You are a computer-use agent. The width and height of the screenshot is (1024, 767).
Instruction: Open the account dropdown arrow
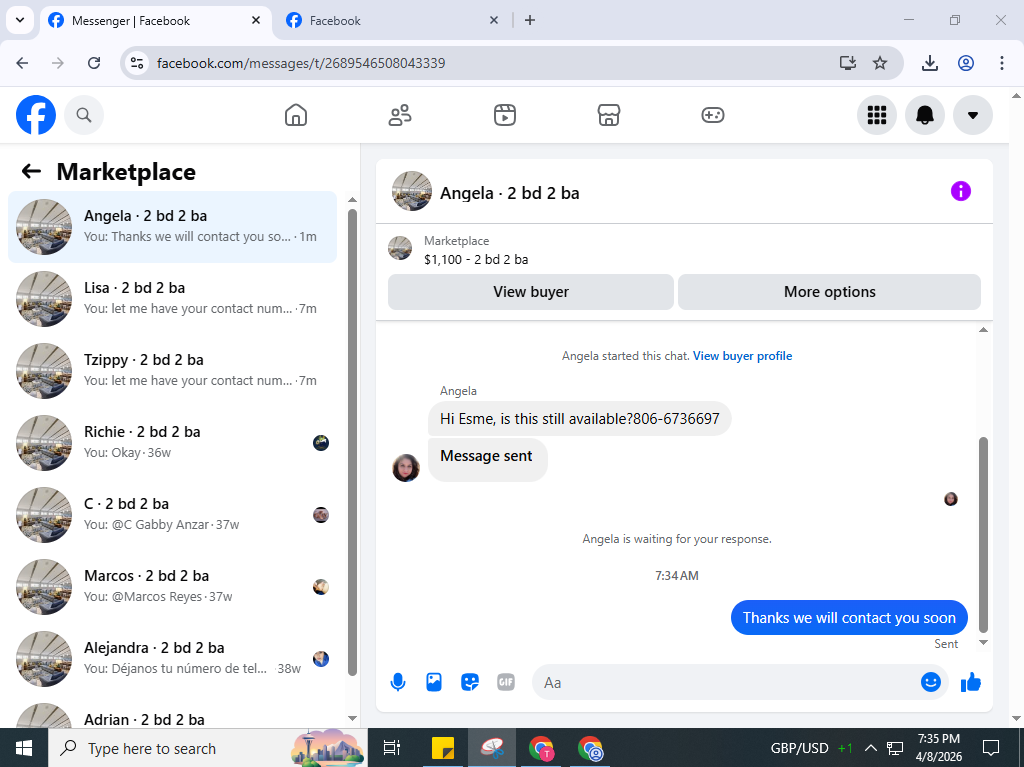coord(973,115)
